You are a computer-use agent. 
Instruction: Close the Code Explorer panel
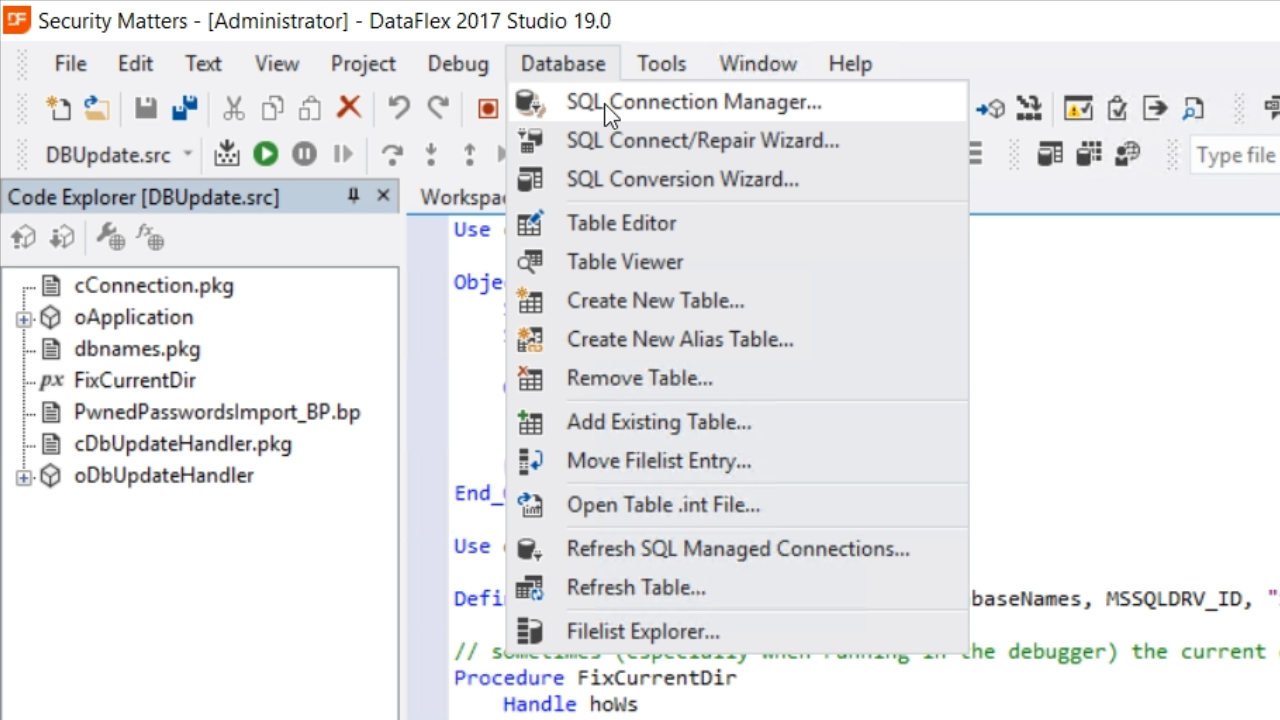(x=383, y=196)
